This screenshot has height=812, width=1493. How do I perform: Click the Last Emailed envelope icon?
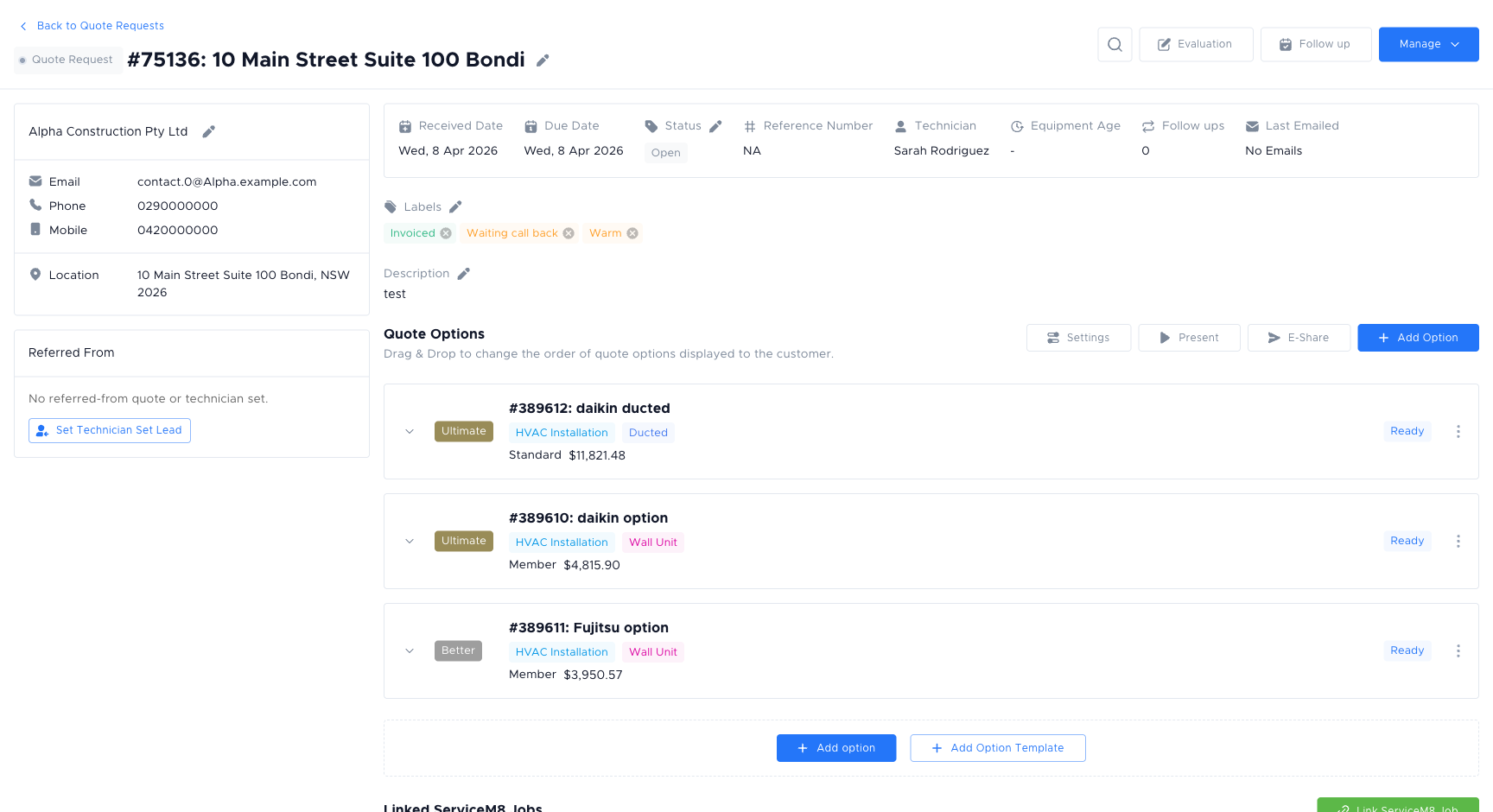click(1252, 126)
